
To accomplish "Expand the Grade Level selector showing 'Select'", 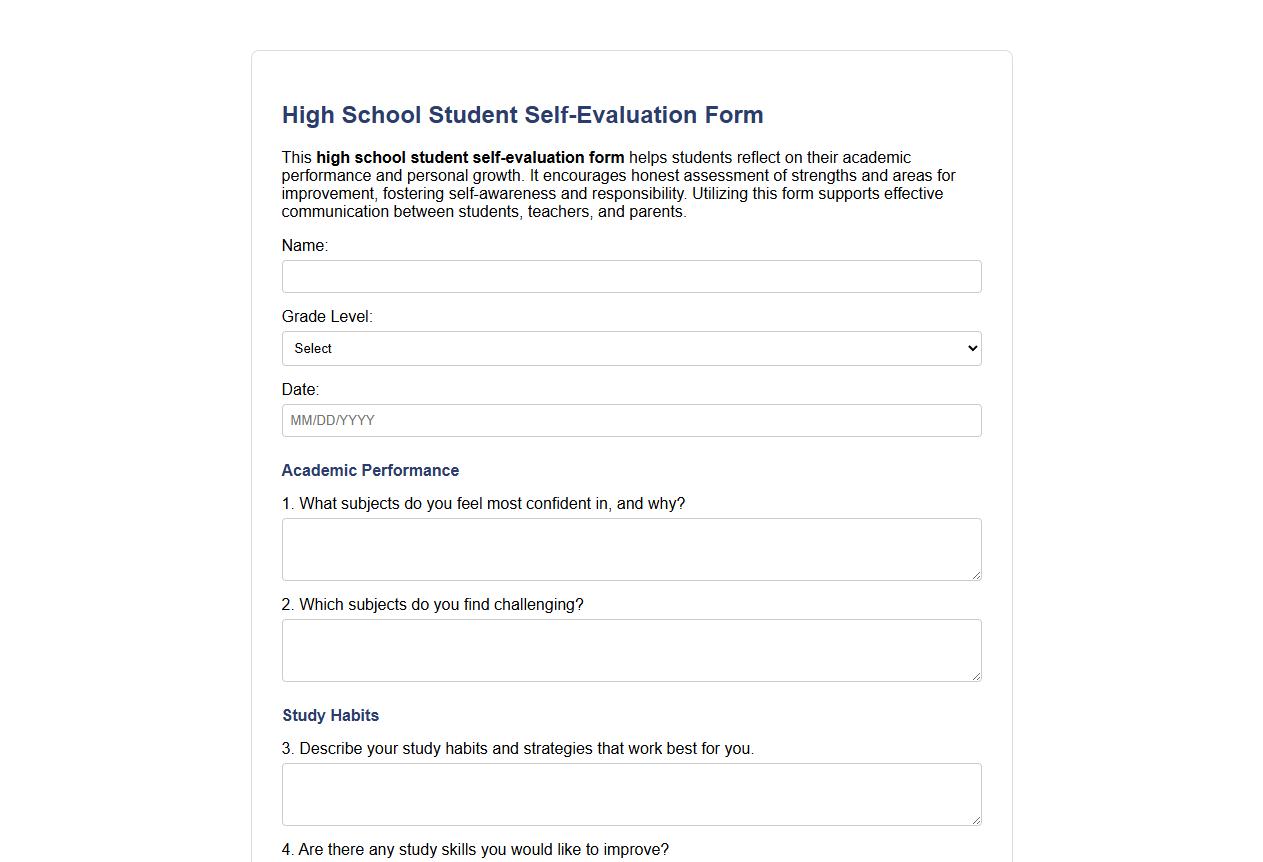I will pyautogui.click(x=631, y=348).
